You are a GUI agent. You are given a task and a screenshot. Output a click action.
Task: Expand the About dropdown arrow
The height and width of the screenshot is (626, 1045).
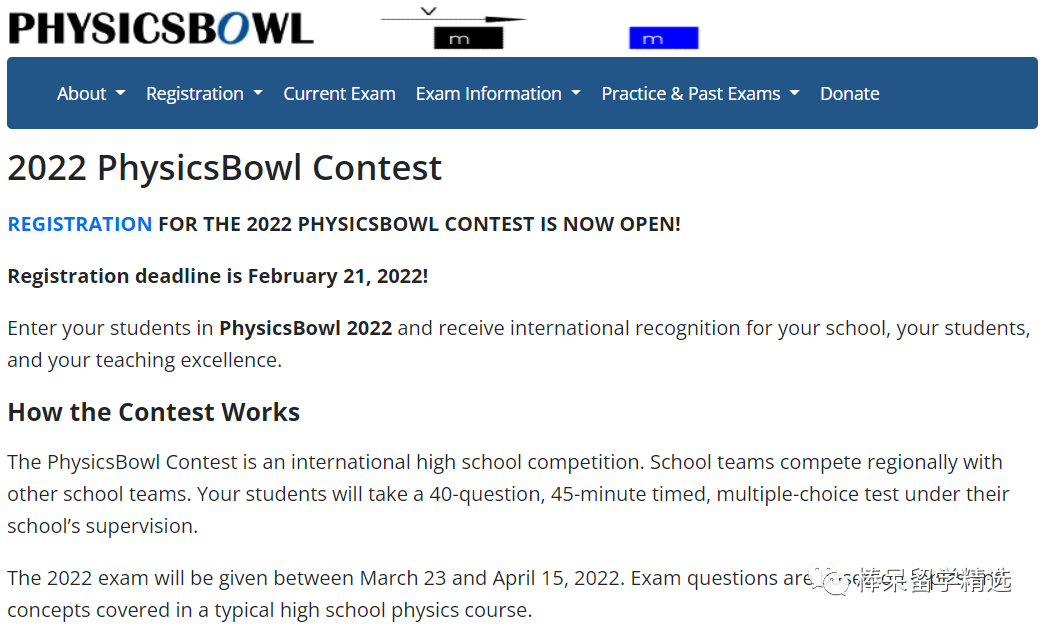click(x=121, y=93)
